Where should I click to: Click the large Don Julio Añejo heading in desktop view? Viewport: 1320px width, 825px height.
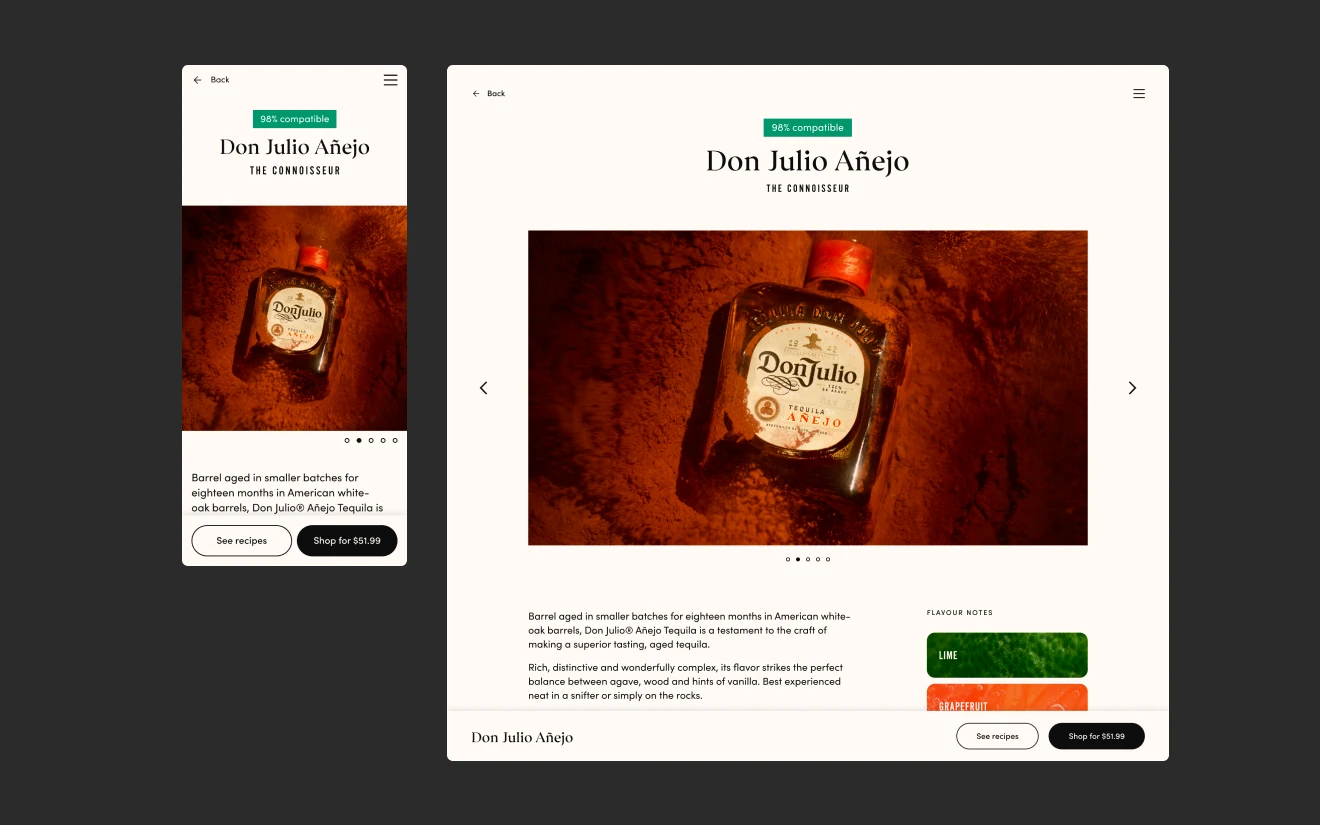(x=808, y=161)
